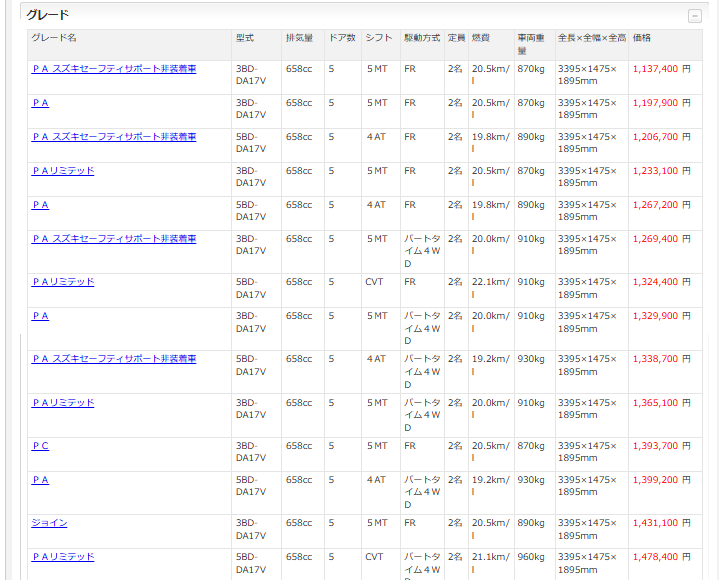Open the ＰＡ grade link priced 1,197,900 円

click(x=40, y=103)
